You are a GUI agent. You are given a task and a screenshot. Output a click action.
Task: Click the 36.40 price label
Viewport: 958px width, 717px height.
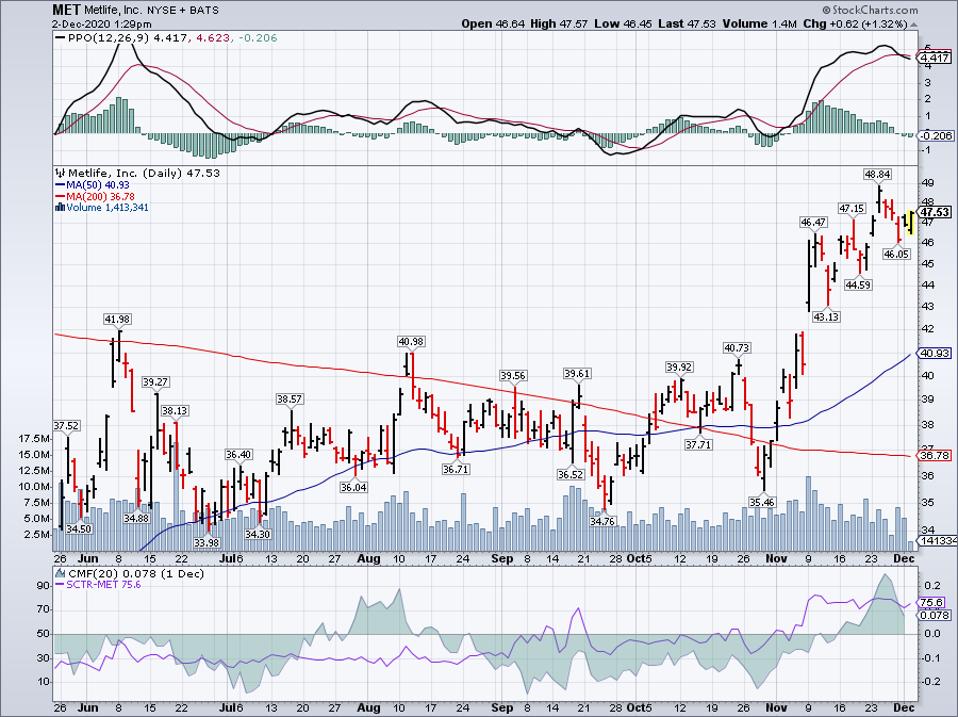238,454
